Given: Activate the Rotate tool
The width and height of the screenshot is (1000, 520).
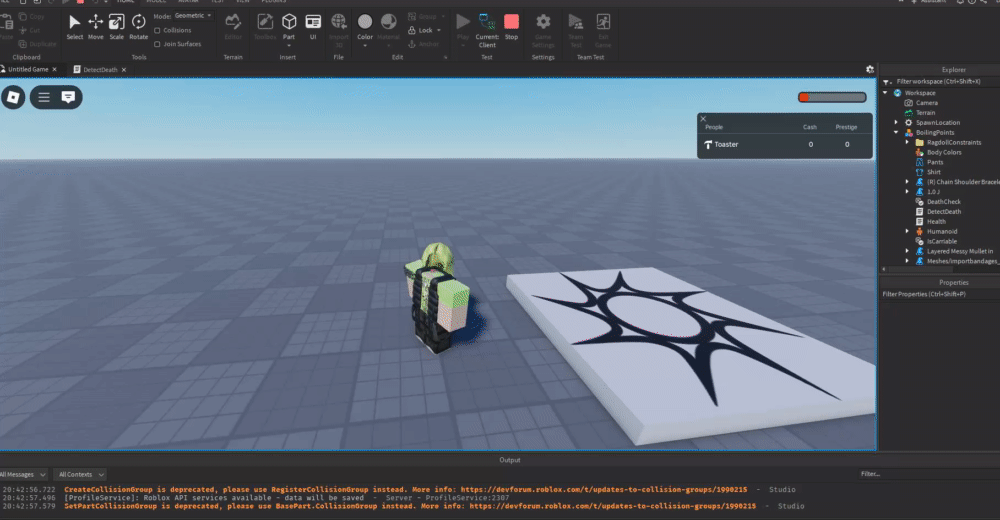Looking at the screenshot, I should click(138, 27).
